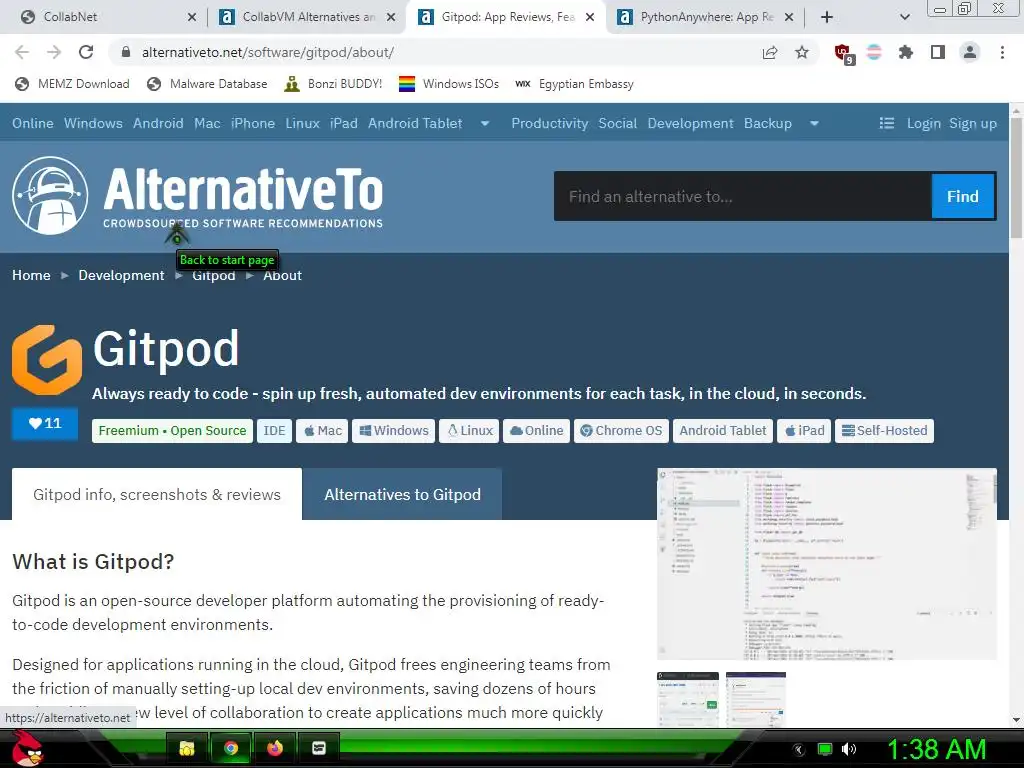Close the CollabNet tab

(191, 17)
